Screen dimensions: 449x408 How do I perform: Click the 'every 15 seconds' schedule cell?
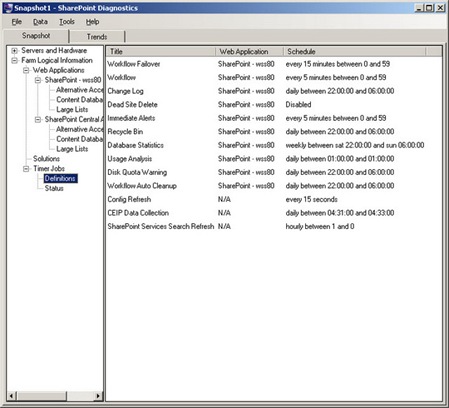[x=311, y=199]
